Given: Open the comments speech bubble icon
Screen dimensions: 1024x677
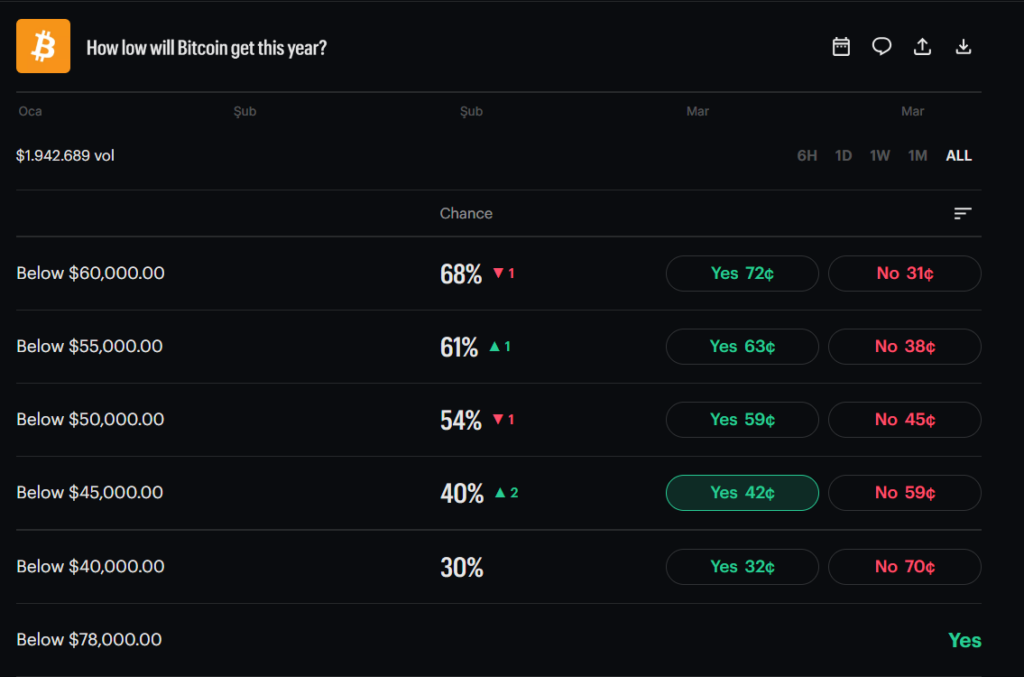Looking at the screenshot, I should pos(881,47).
